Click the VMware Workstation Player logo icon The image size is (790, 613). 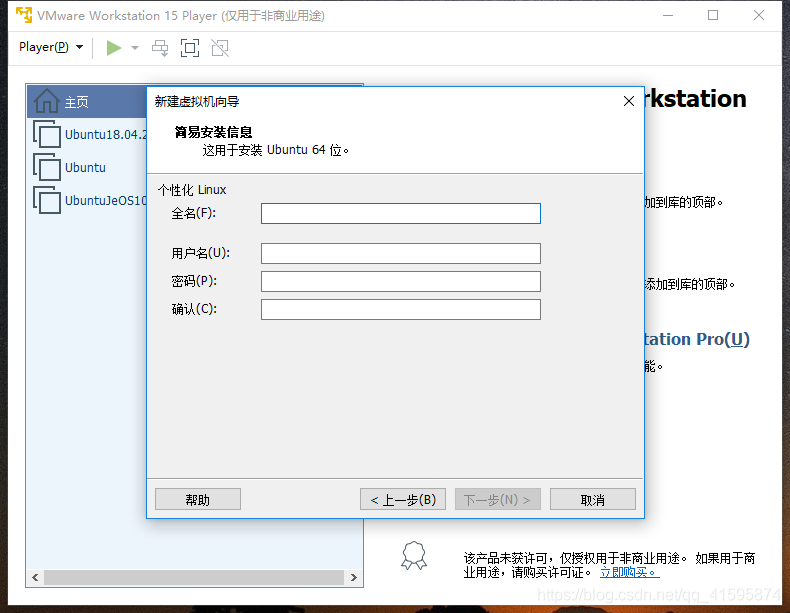click(24, 15)
